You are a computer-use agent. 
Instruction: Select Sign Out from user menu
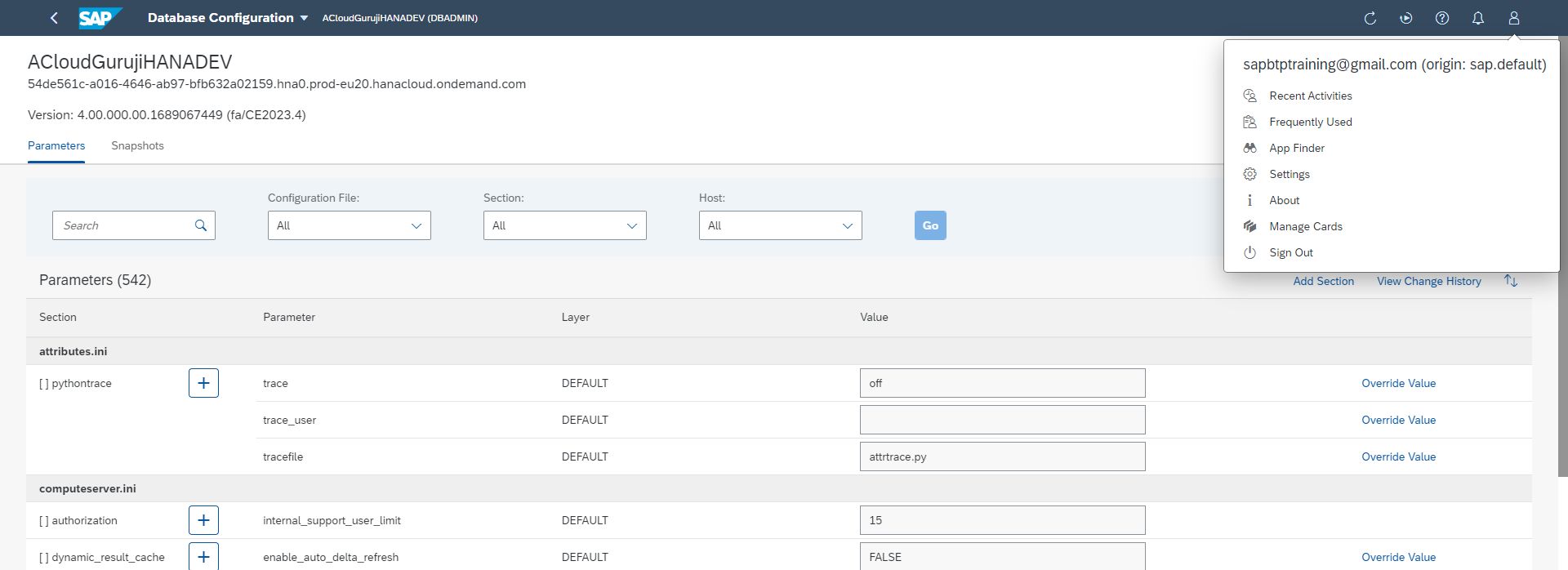[x=1291, y=252]
